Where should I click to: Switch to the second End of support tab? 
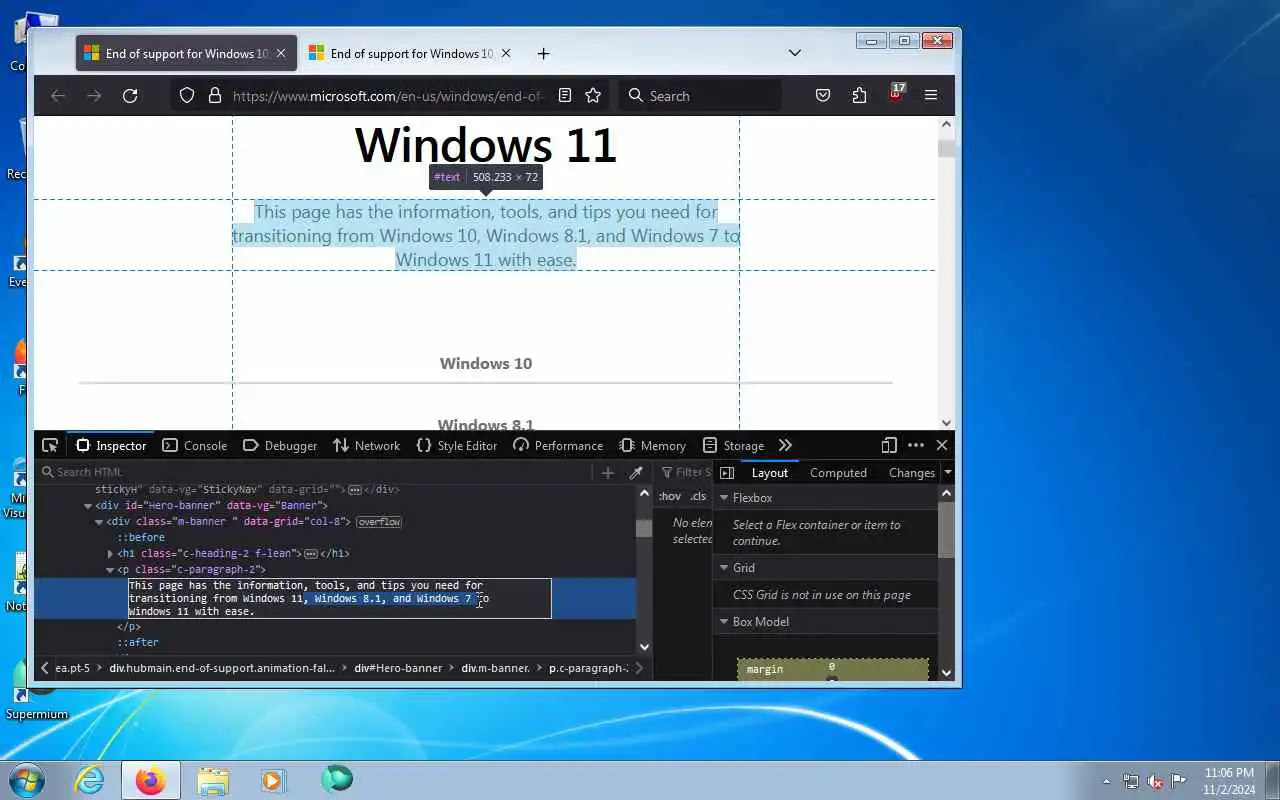(411, 54)
